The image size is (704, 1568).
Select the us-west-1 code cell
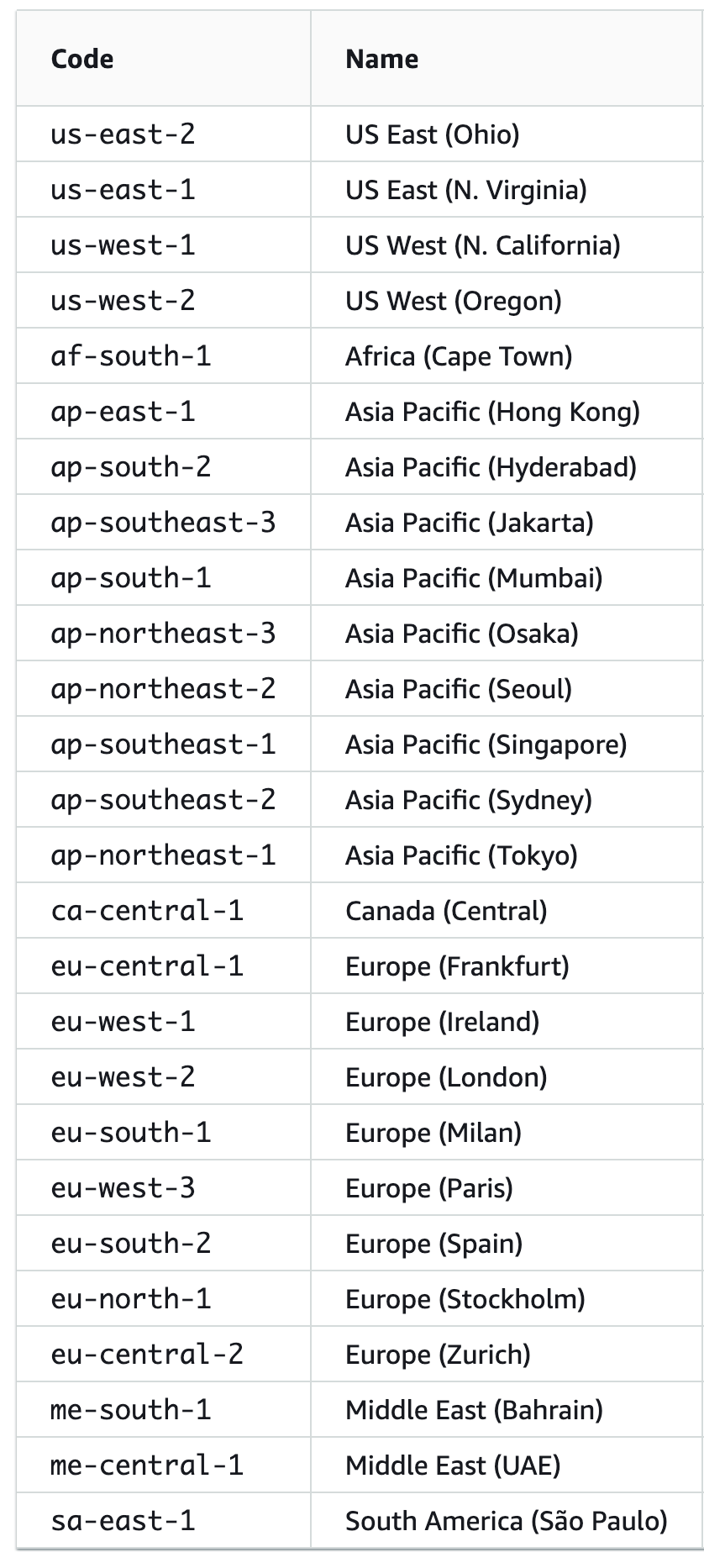coord(123,245)
